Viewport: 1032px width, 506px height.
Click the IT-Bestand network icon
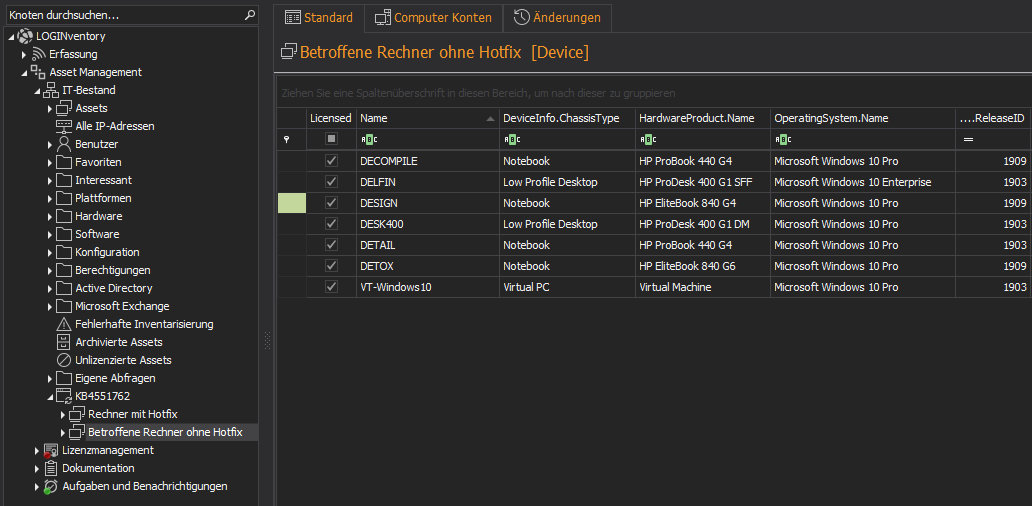pos(51,90)
